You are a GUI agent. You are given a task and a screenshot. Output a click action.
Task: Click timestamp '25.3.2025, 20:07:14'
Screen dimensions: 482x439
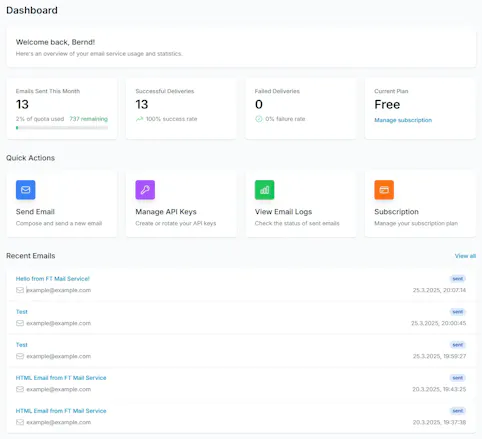point(439,290)
